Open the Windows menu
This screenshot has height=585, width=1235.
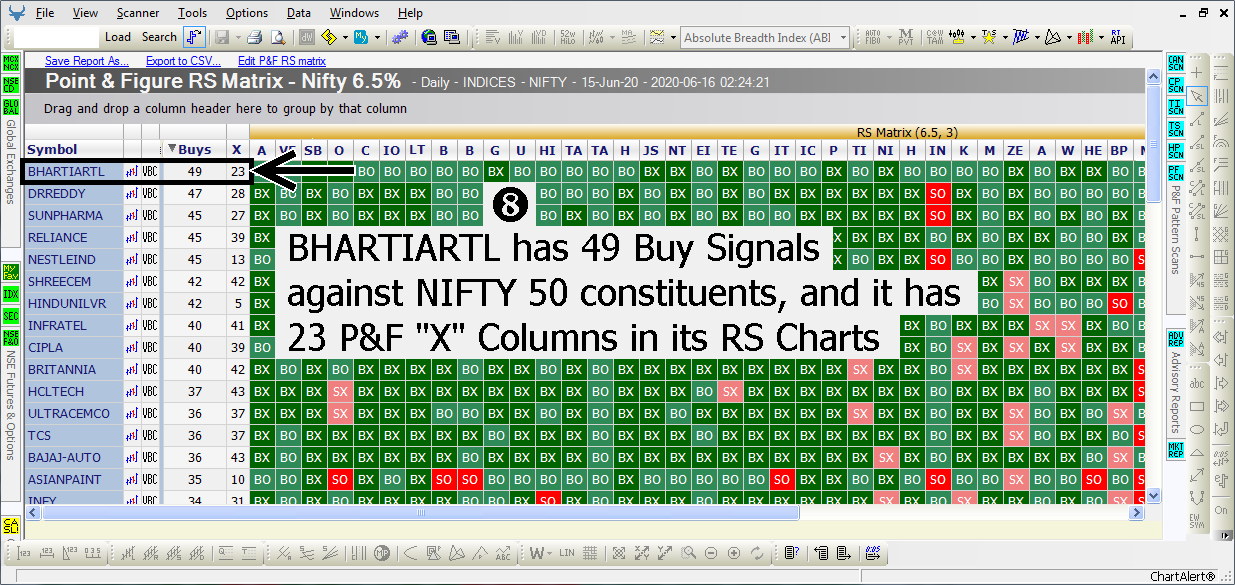pyautogui.click(x=354, y=13)
